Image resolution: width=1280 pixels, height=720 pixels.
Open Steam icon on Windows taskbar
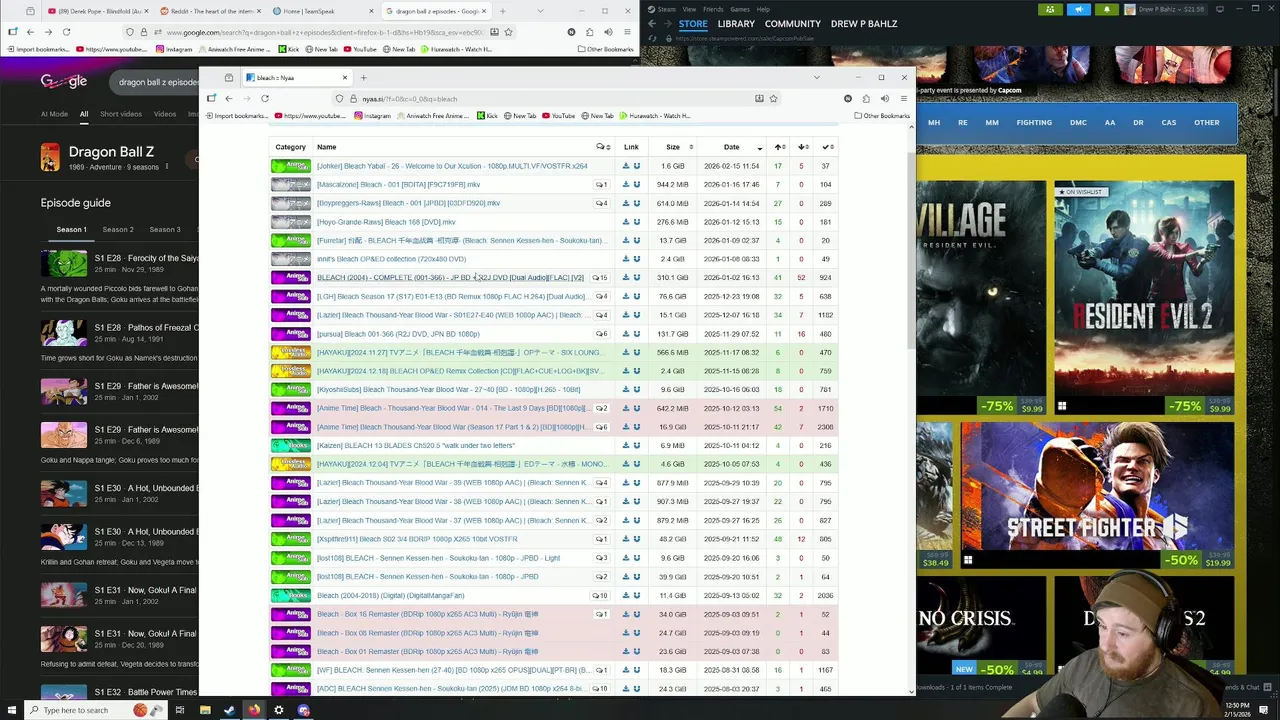[x=229, y=710]
